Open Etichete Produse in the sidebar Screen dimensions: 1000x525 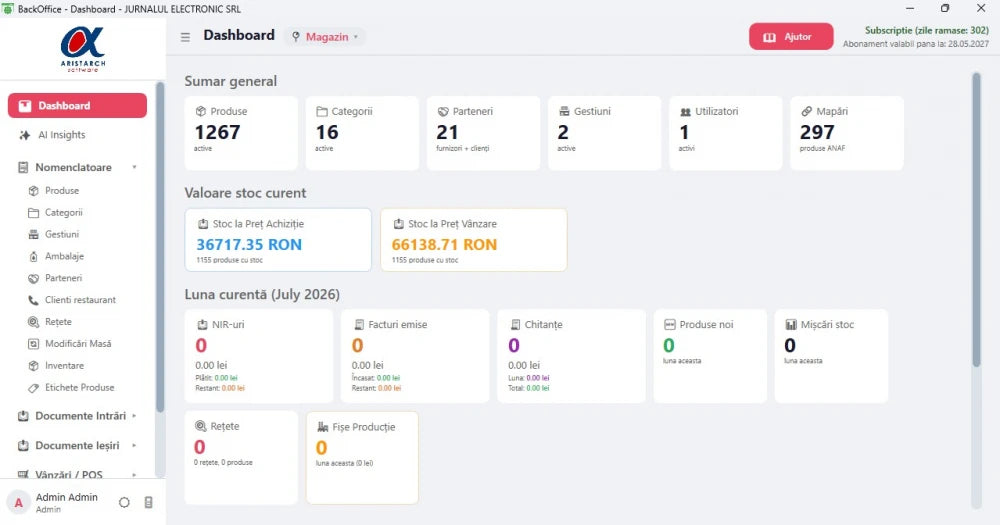80,387
